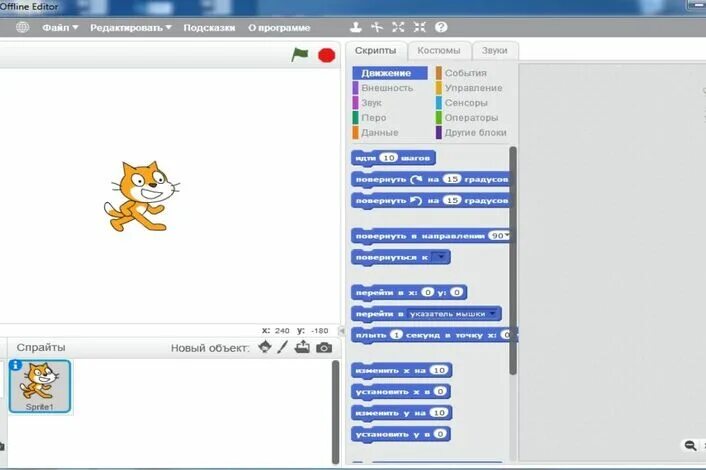Switch to the Звуки tab
Screen dimensions: 706x470
coord(494,50)
